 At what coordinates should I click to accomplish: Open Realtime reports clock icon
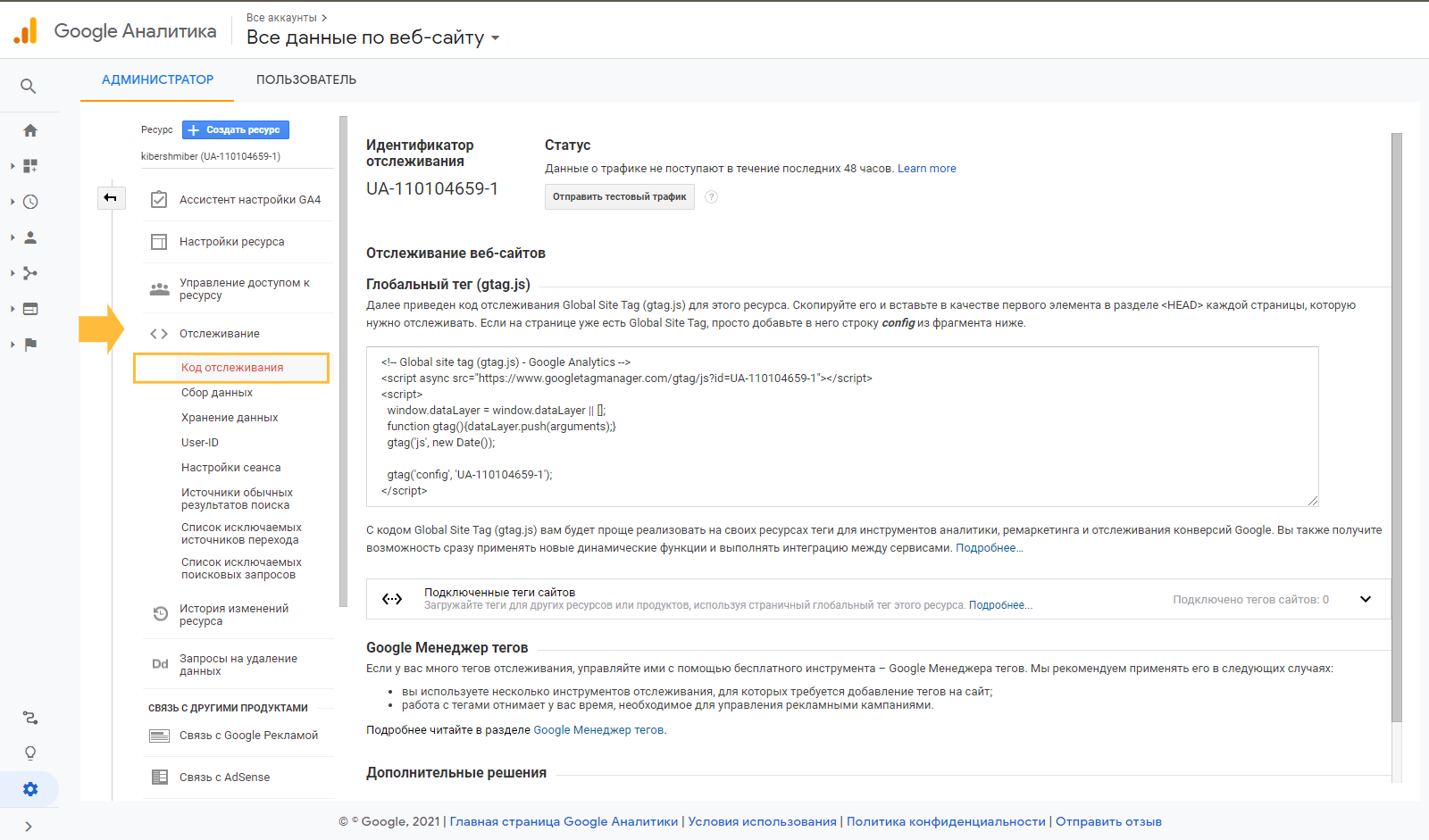[x=30, y=202]
